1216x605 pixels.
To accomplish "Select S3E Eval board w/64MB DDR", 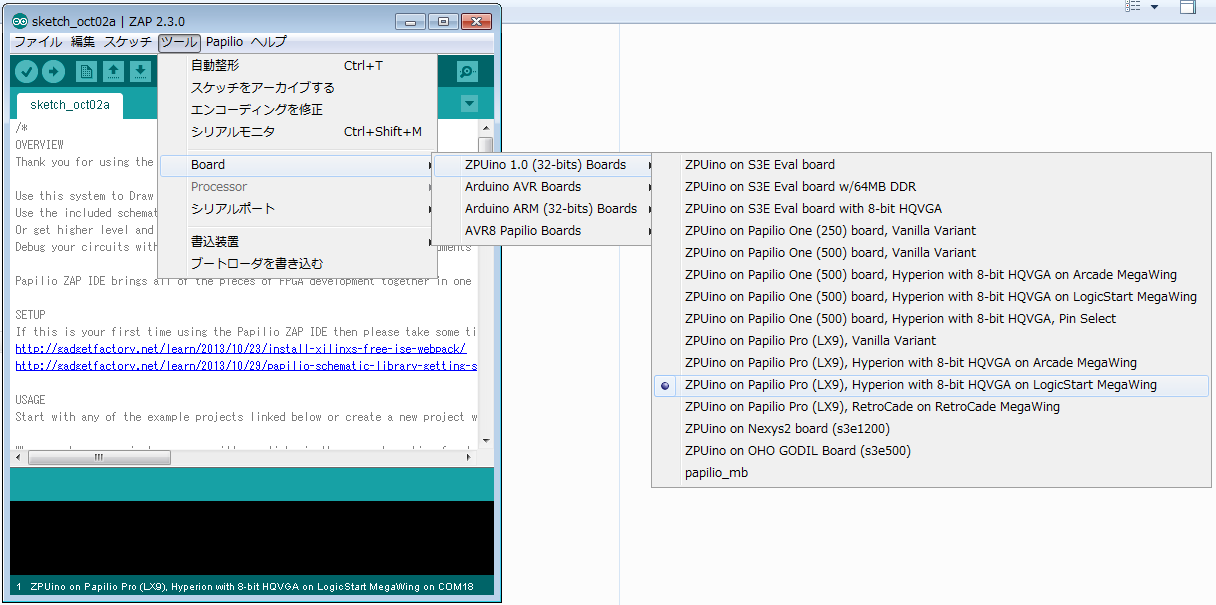I will 931,187.
